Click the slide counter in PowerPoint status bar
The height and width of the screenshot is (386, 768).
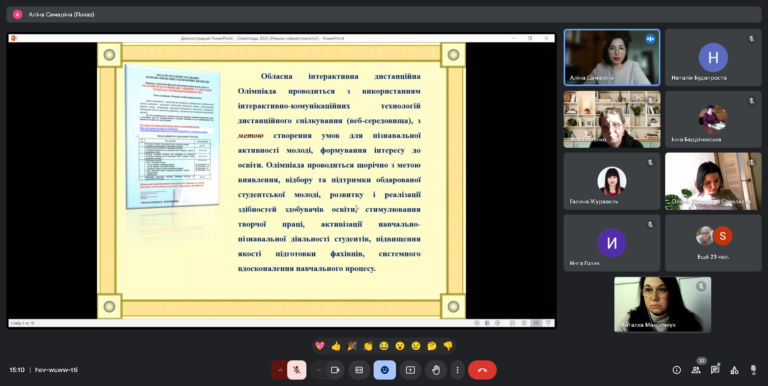pos(23,323)
